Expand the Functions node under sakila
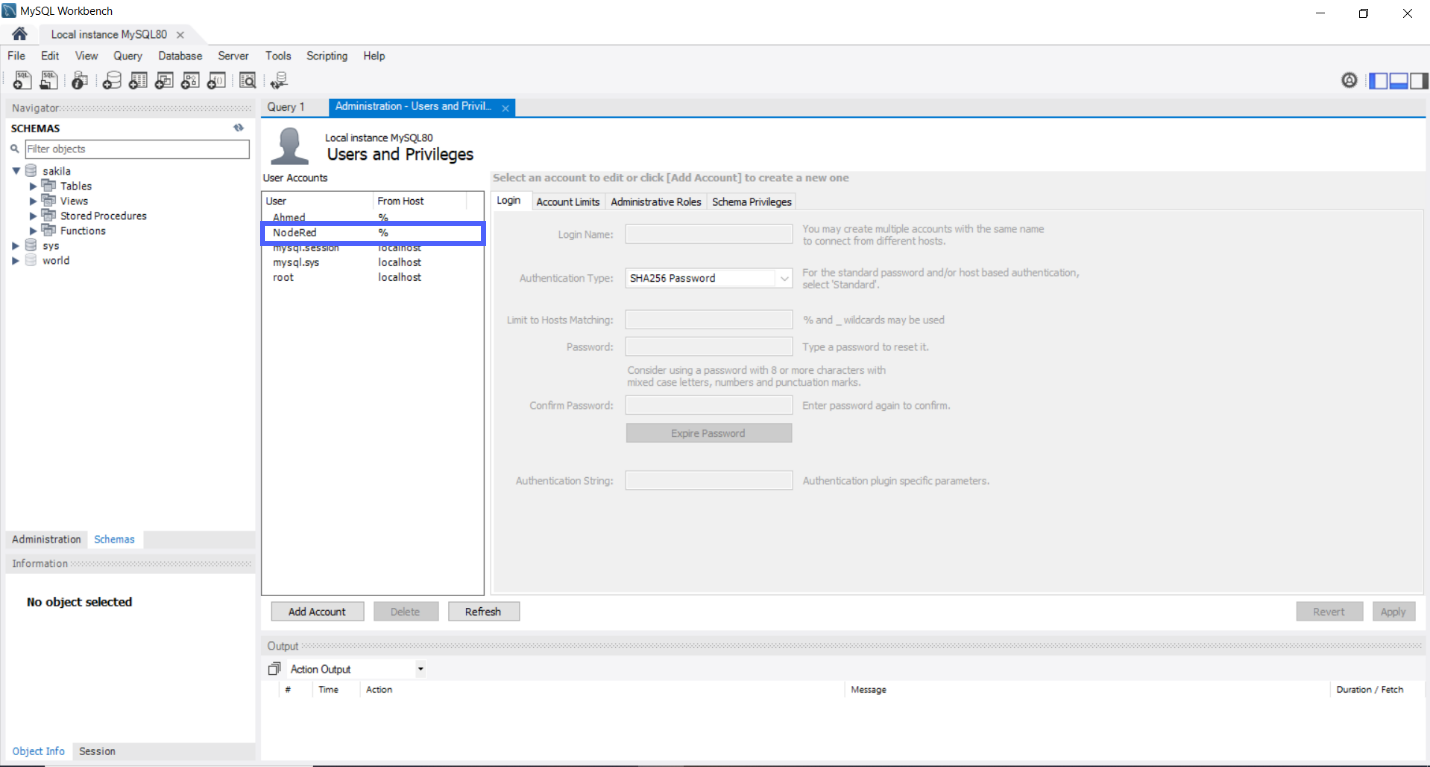This screenshot has width=1430, height=767. coord(34,231)
